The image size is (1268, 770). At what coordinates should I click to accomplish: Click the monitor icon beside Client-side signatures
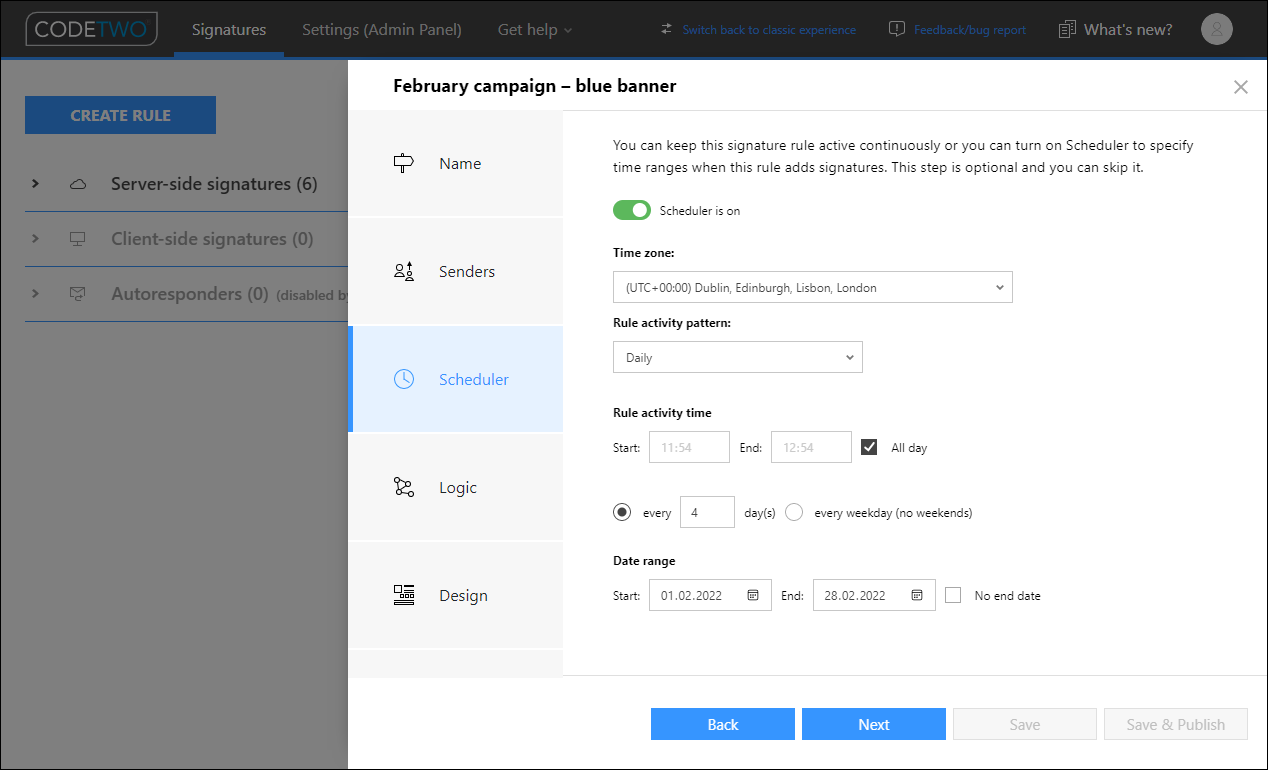pyautogui.click(x=78, y=239)
